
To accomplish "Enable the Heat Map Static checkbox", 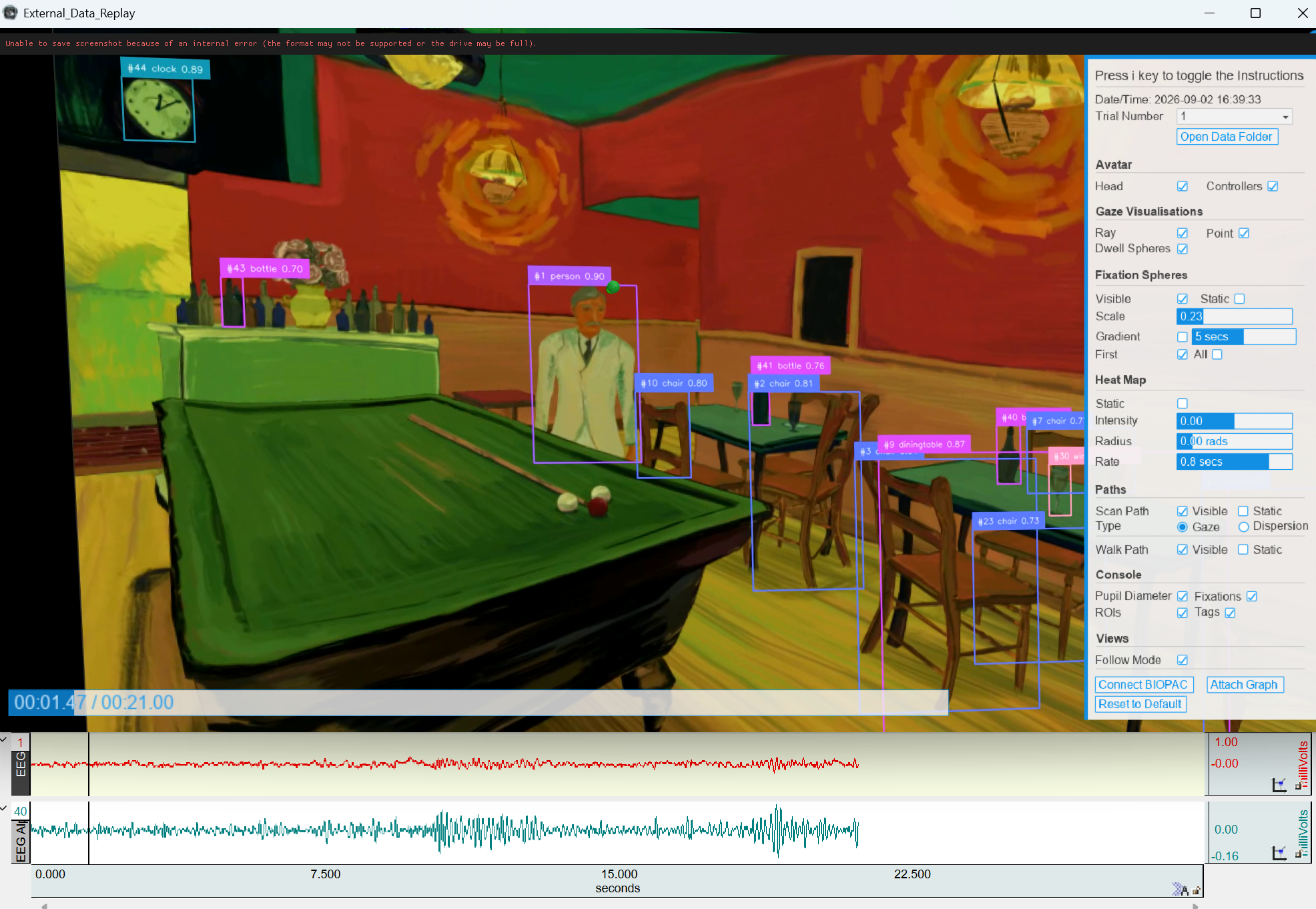I will click(1183, 403).
